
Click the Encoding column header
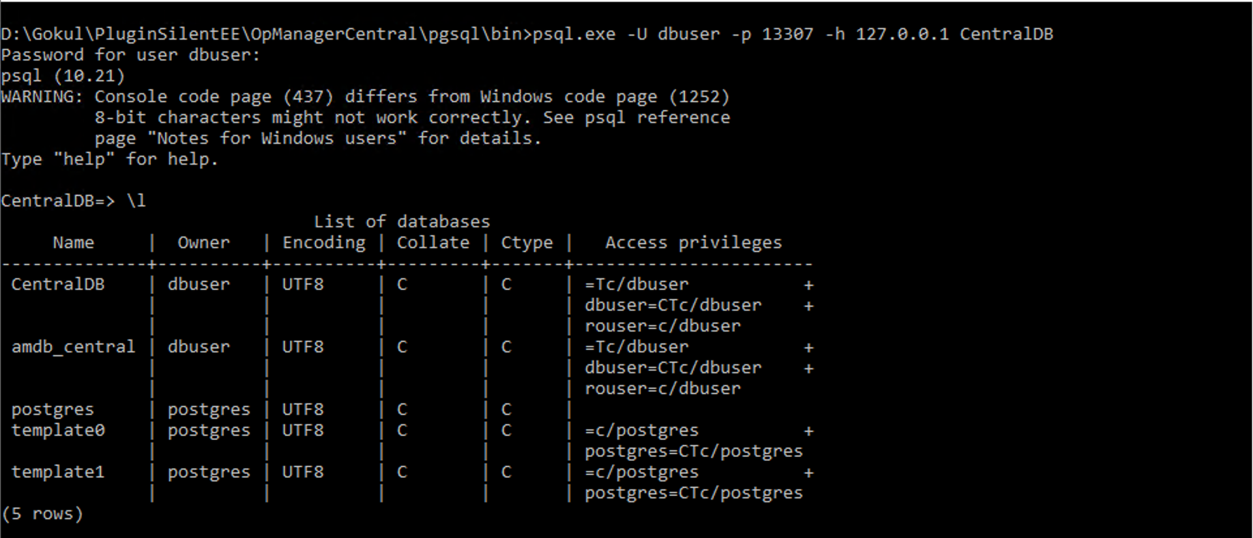(x=323, y=242)
